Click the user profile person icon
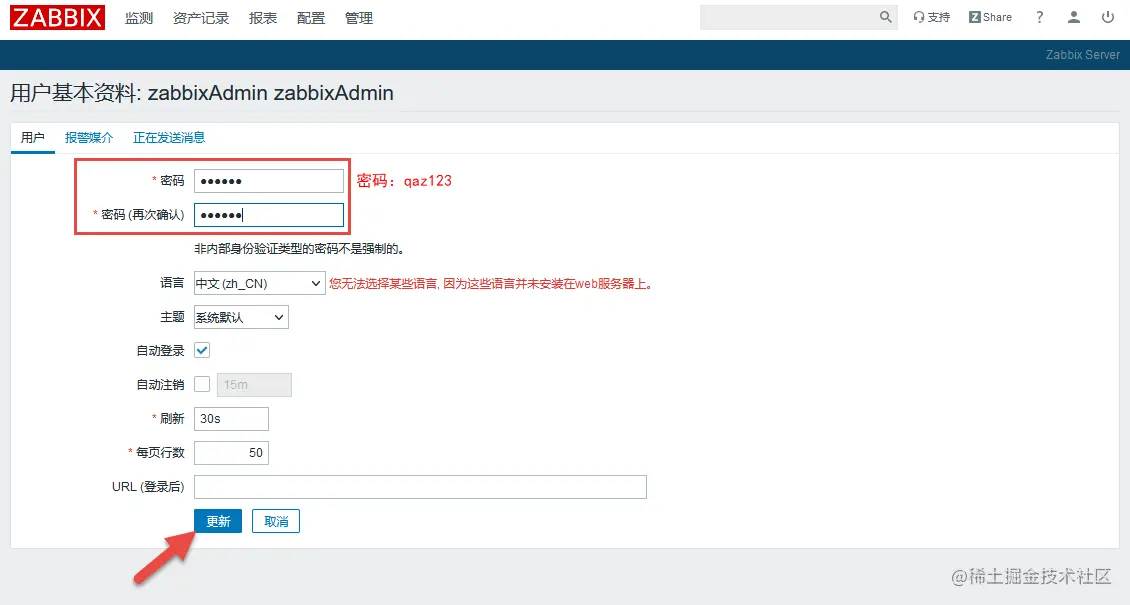The image size is (1130, 605). (1074, 17)
